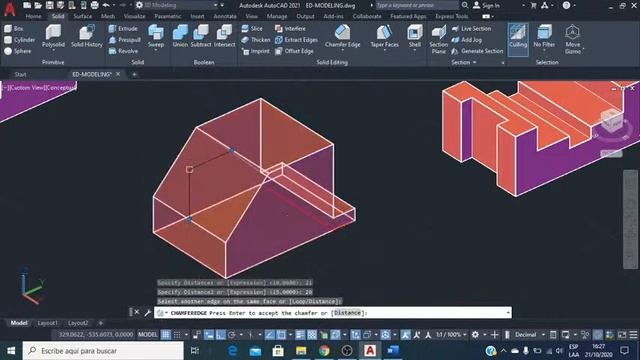
Task: Click the ViewCube in viewport
Action: click(x=611, y=121)
